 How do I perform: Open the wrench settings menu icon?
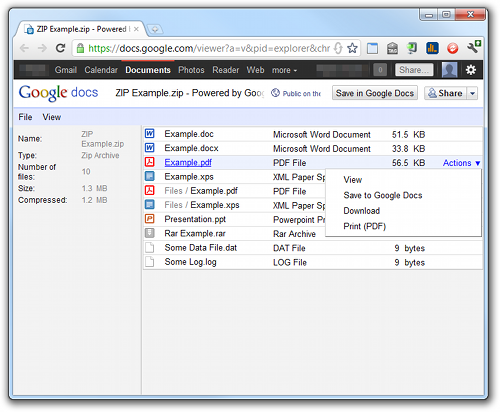[473, 47]
